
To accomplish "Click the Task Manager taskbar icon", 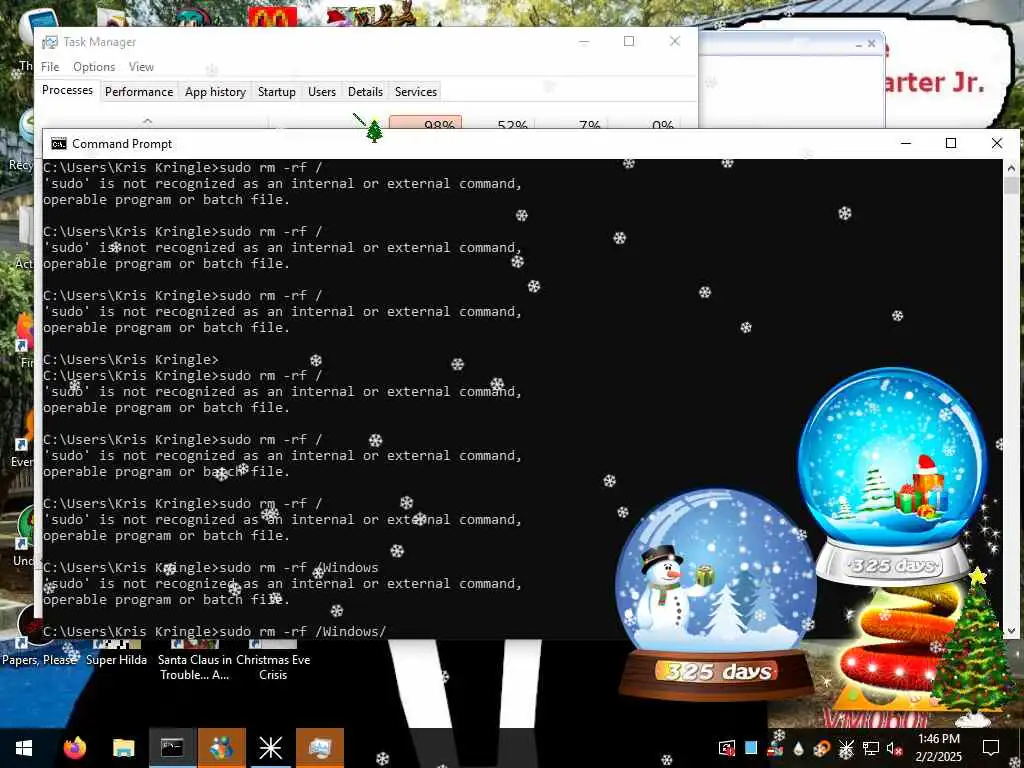I will pos(320,748).
